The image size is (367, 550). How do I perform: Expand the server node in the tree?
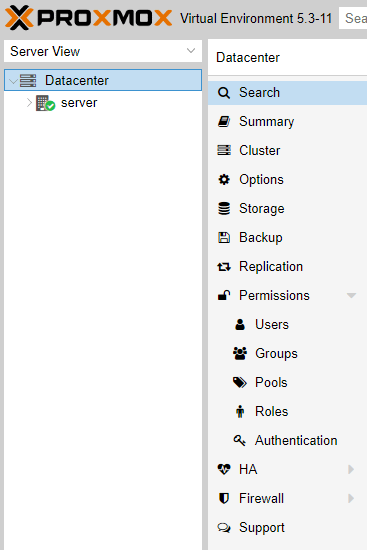pos(29,103)
